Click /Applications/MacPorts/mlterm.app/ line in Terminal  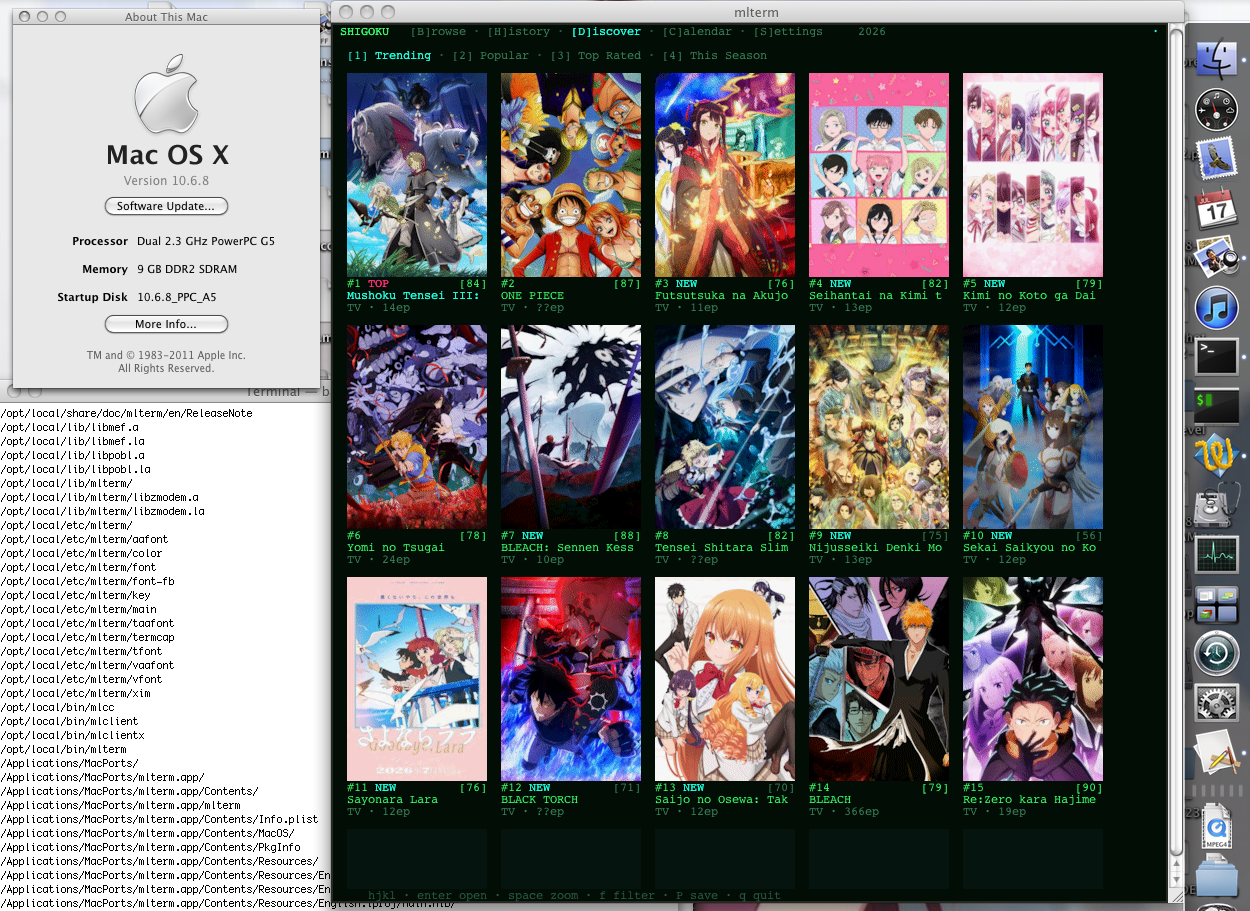pos(102,777)
